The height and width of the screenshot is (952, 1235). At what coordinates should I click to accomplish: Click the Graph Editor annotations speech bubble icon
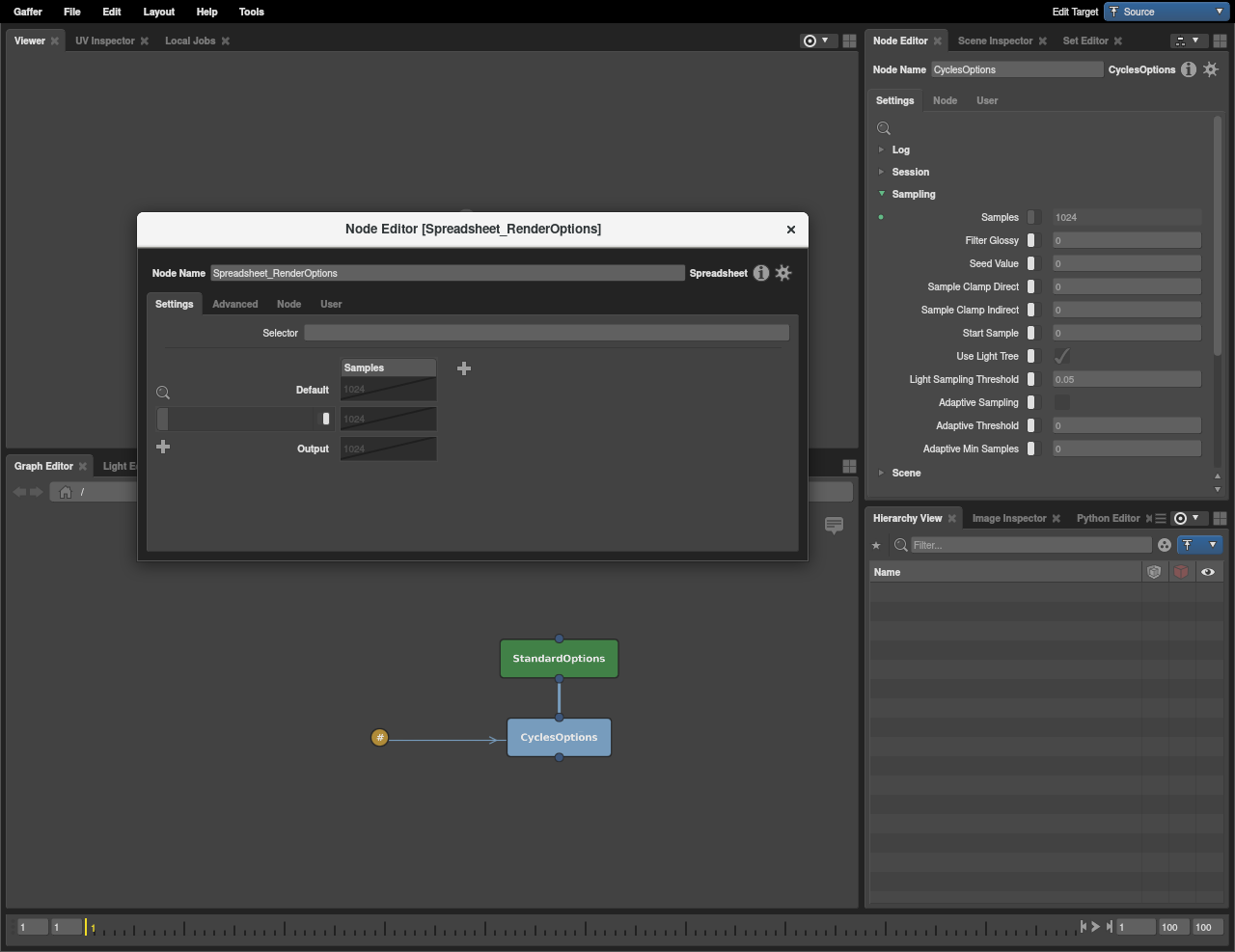click(x=835, y=525)
